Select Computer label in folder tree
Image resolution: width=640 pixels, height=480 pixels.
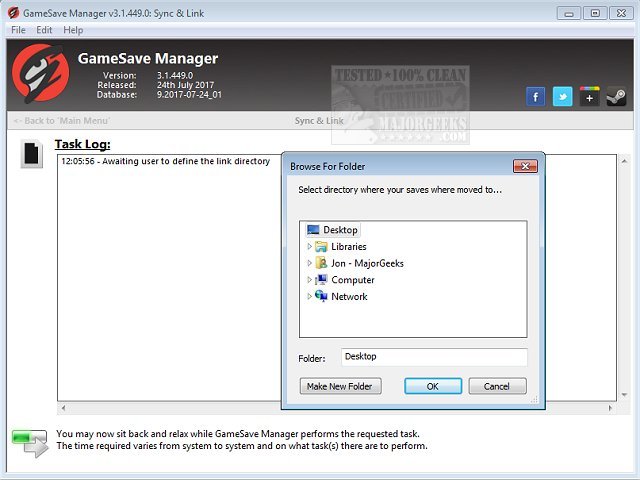point(353,280)
